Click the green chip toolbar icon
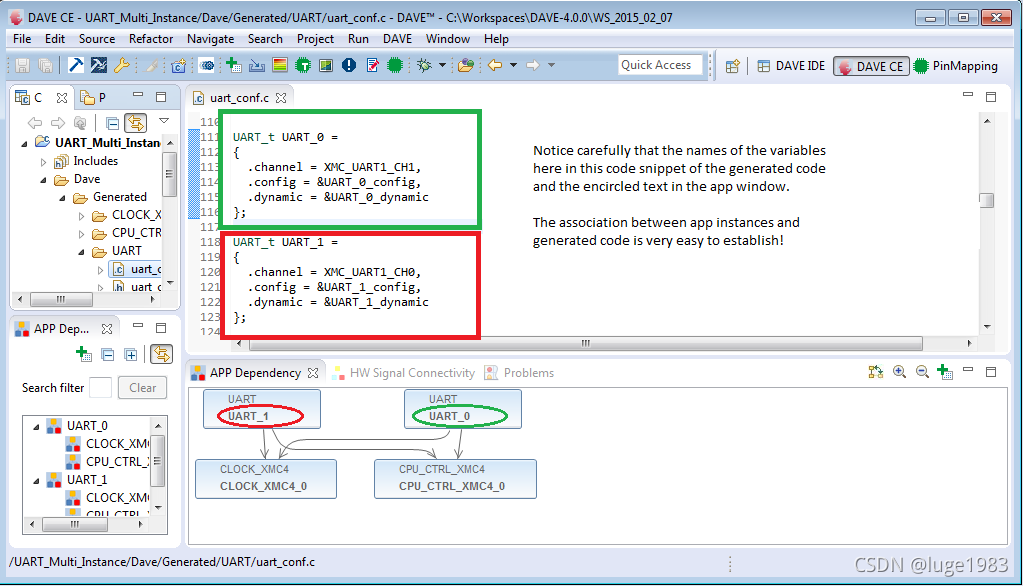The image size is (1023, 586). tap(395, 65)
